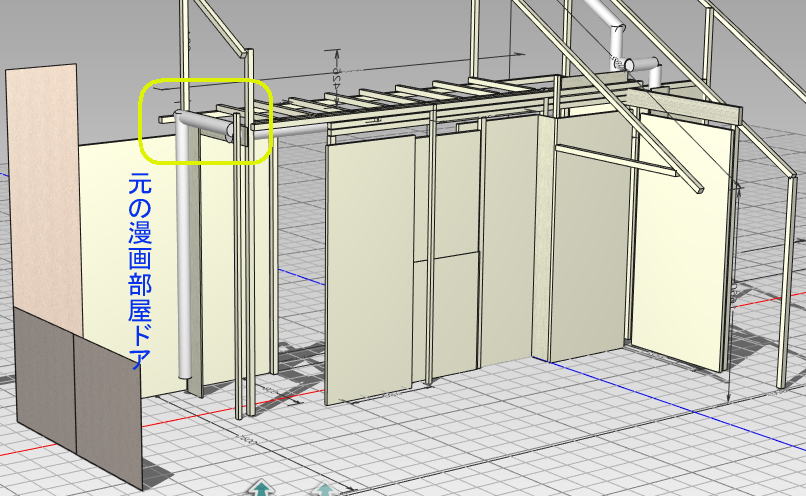This screenshot has width=806, height=496.
Task: Click the diagonal brace beam near right wall
Action: [630, 166]
